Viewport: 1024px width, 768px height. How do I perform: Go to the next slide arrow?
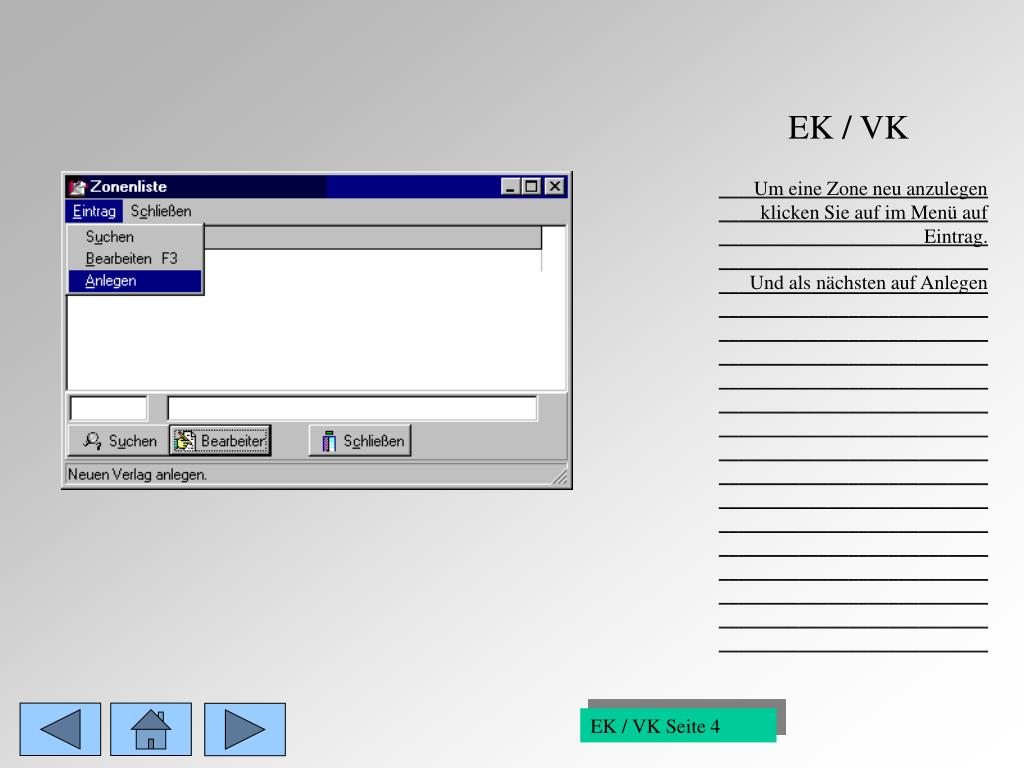245,729
